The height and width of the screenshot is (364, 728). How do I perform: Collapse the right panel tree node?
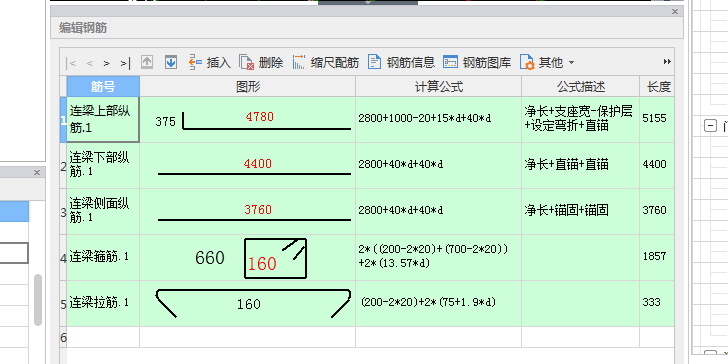point(710,125)
